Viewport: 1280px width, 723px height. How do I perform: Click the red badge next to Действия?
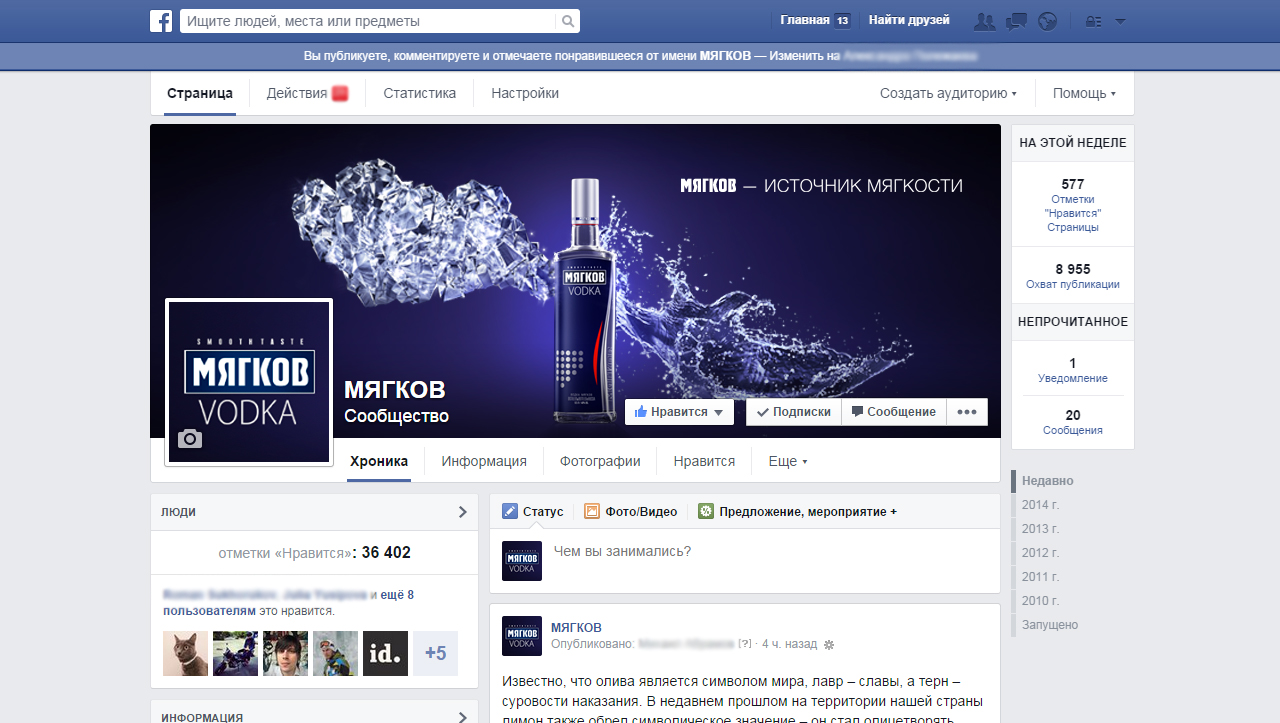click(x=340, y=94)
